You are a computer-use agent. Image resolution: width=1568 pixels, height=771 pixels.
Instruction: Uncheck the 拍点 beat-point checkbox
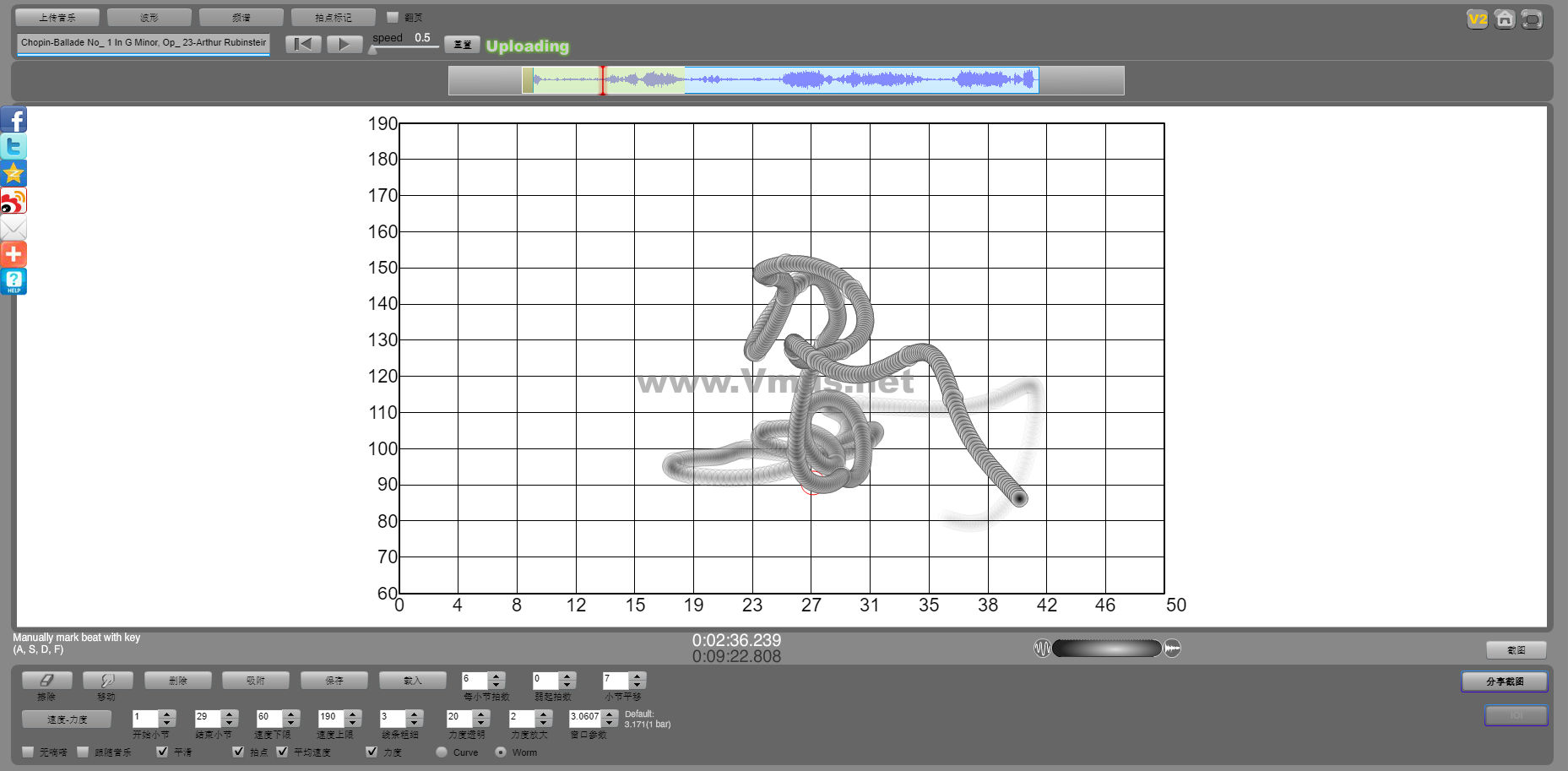pos(238,752)
